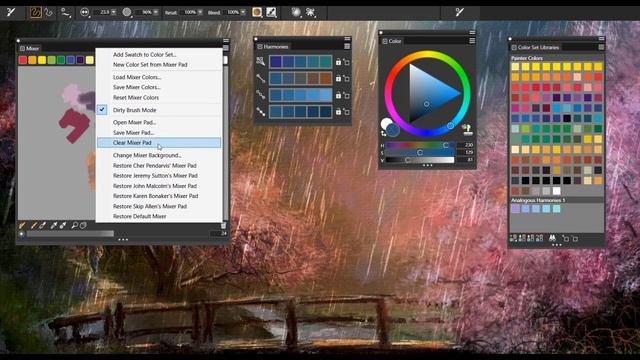
Task: Click the brush size preview icon
Action: pyautogui.click(x=84, y=12)
